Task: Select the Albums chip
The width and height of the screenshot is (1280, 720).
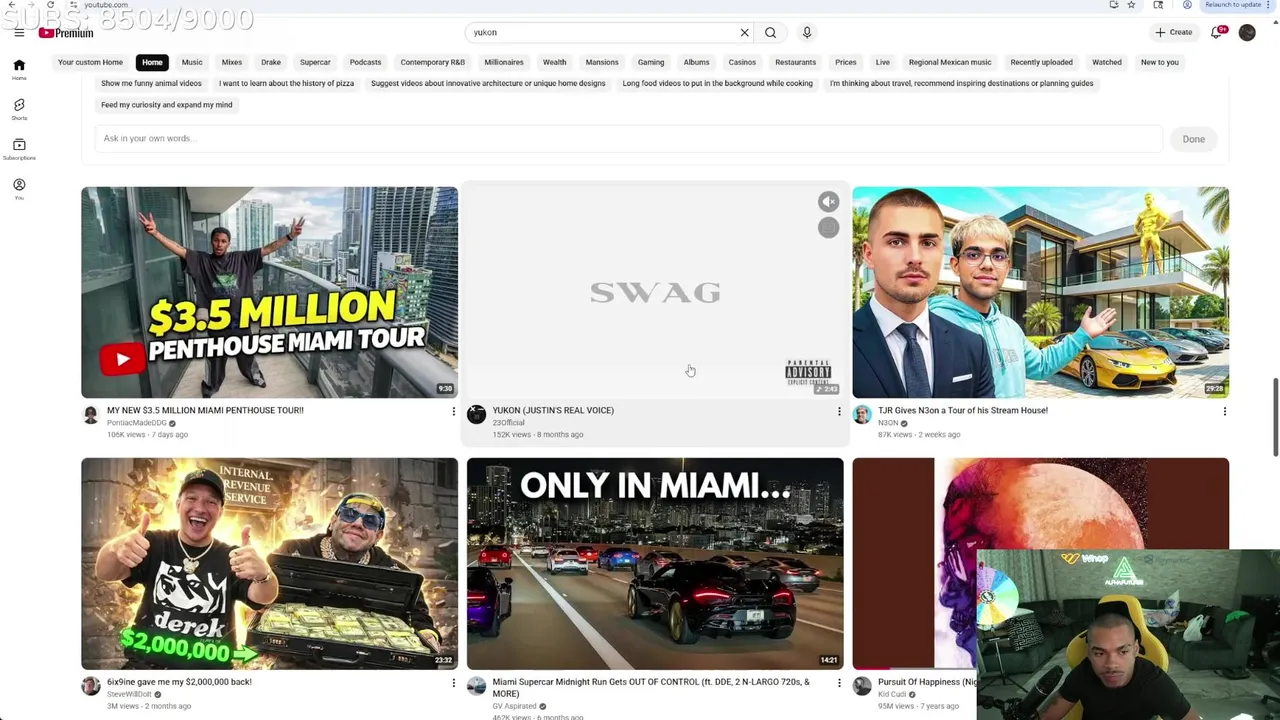Action: coord(696,62)
